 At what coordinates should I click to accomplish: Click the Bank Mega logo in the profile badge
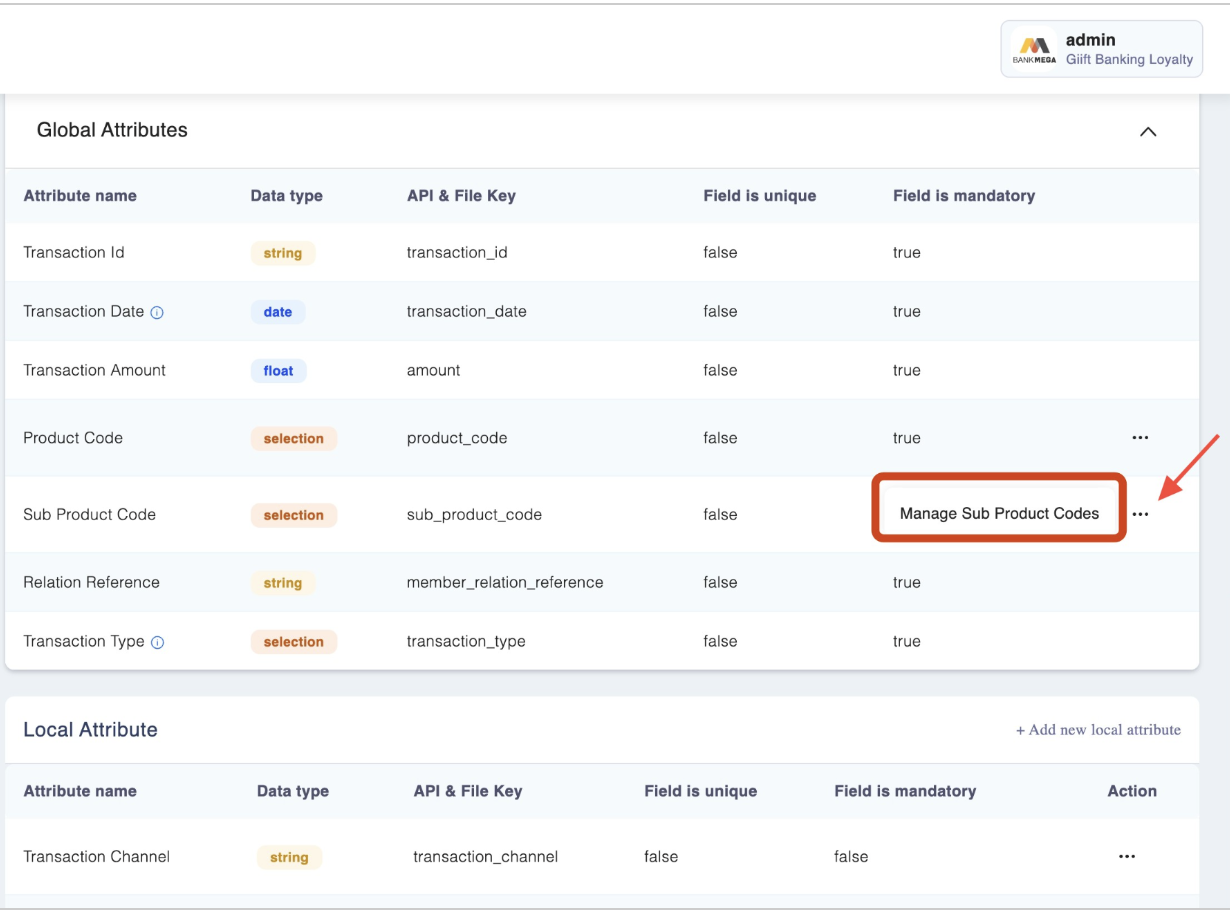coord(1034,49)
